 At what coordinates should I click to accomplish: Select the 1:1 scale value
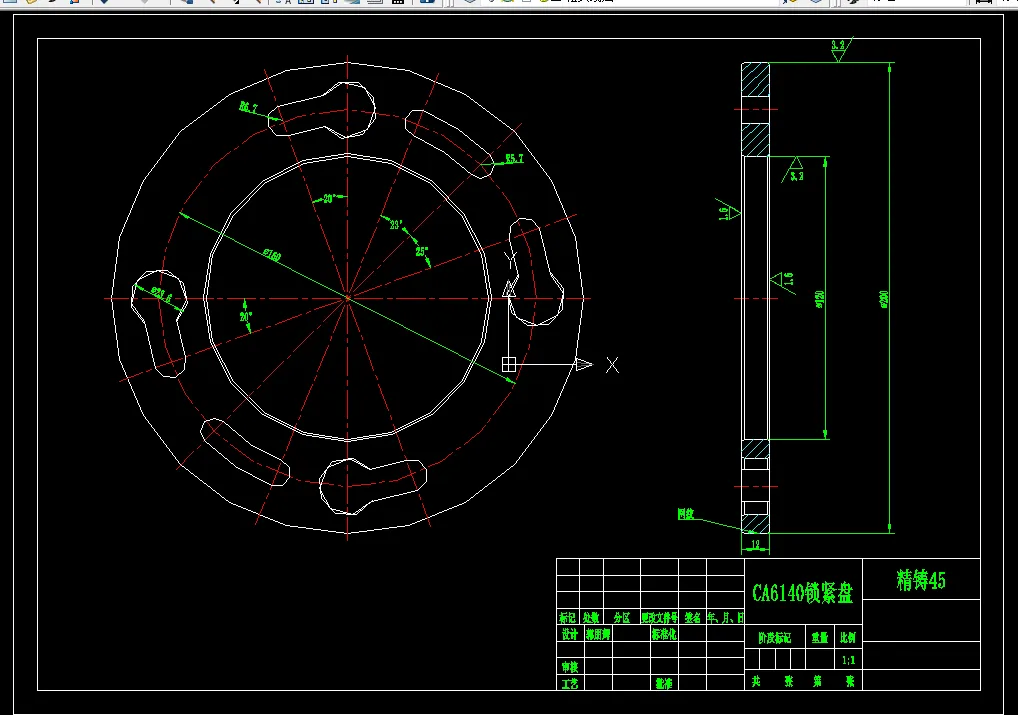[x=849, y=660]
